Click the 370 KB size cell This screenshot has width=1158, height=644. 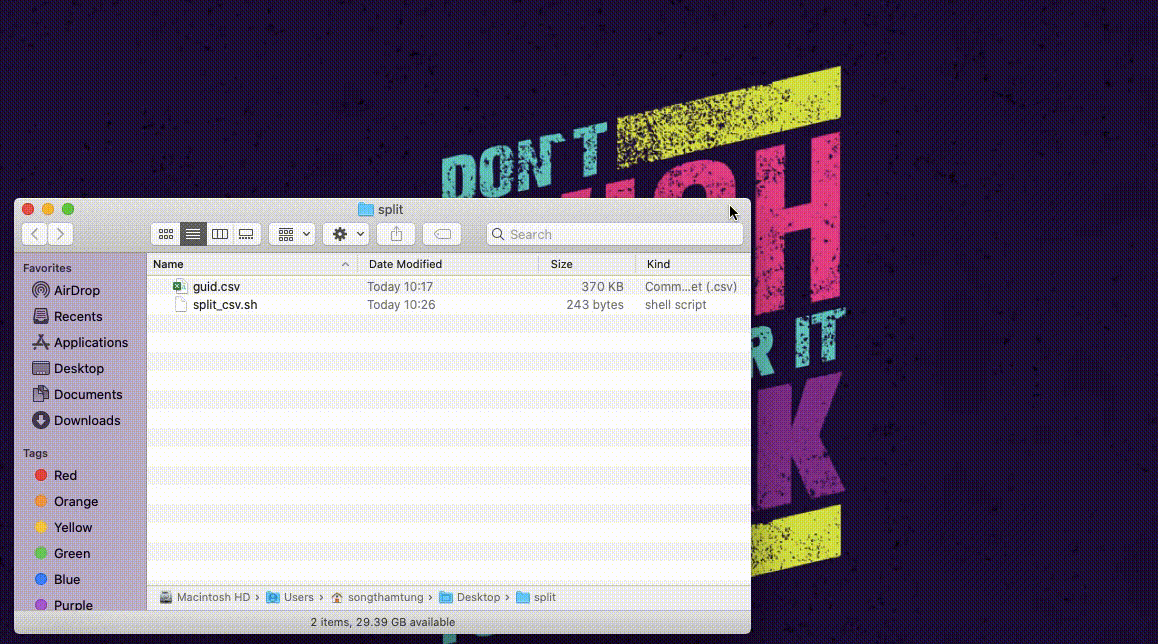click(x=602, y=287)
